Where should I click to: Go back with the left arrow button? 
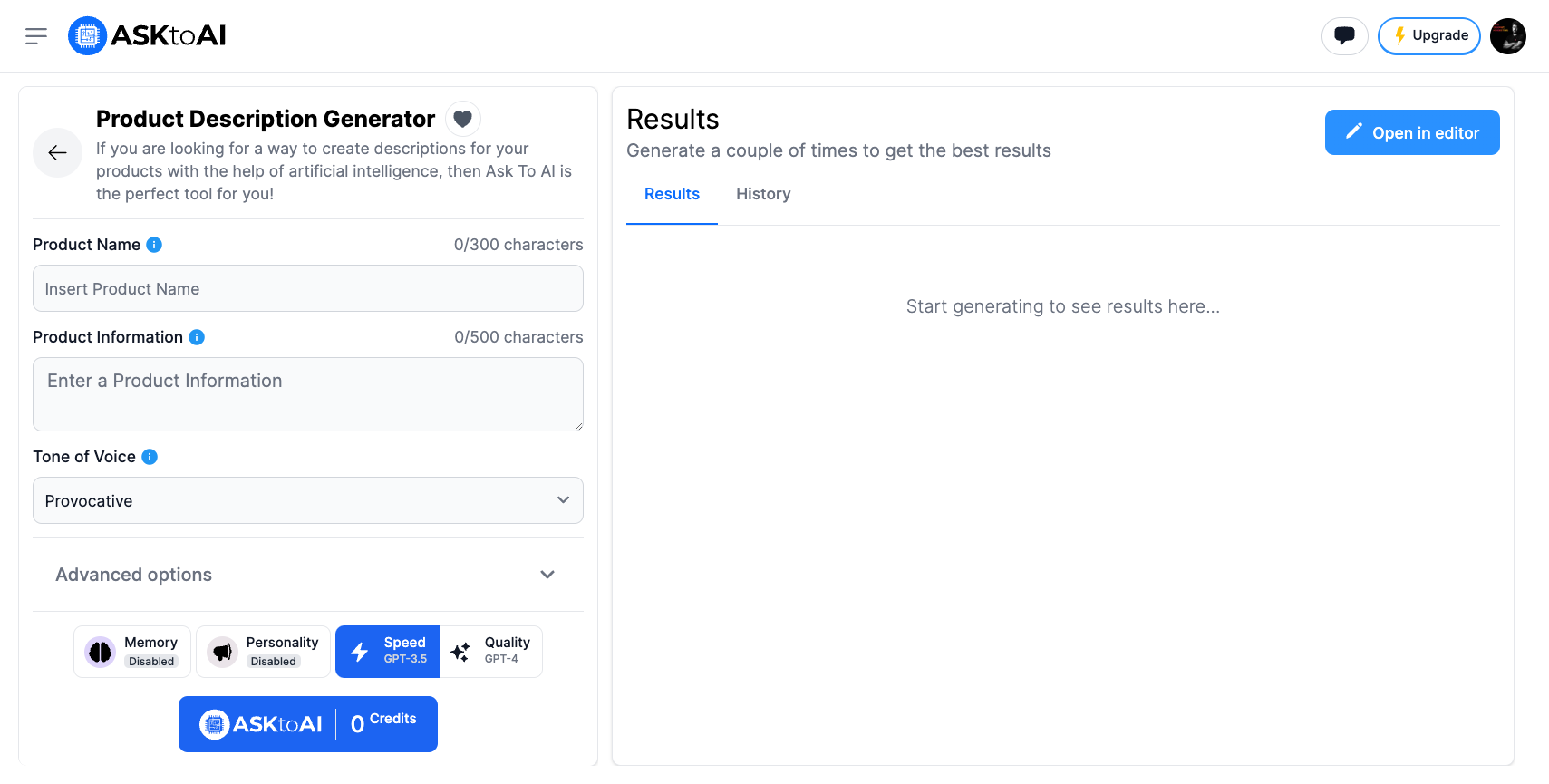click(x=57, y=153)
